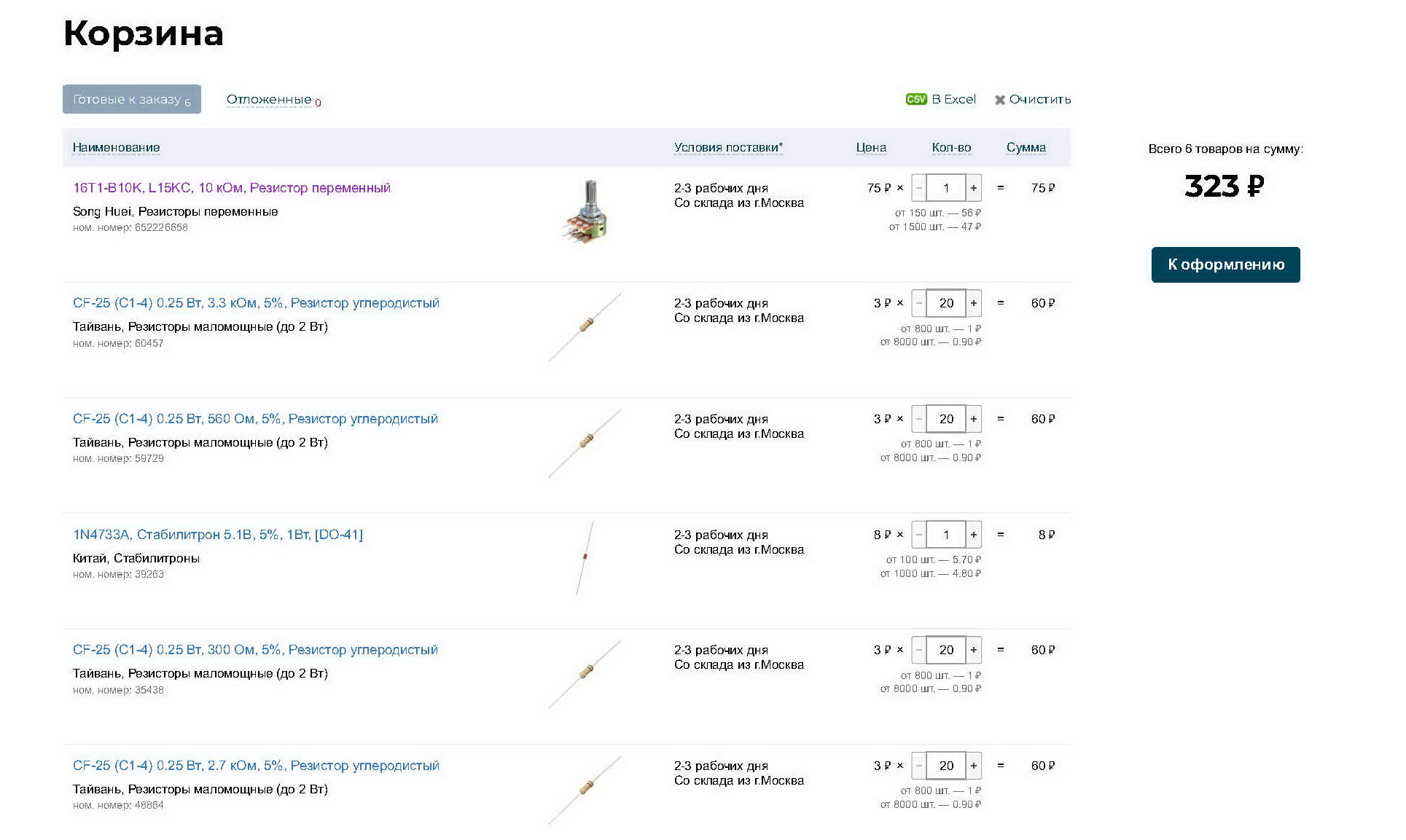Open the variable resistor product thumbnail

tap(585, 211)
